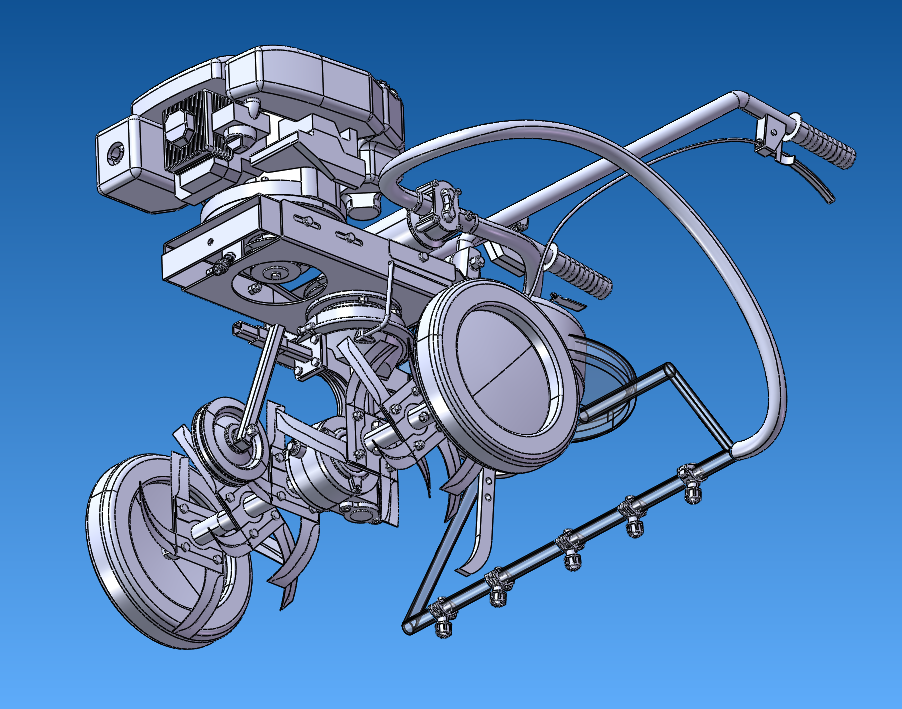Pick the spray nozzle nearest the boom's lower end

[x=441, y=619]
